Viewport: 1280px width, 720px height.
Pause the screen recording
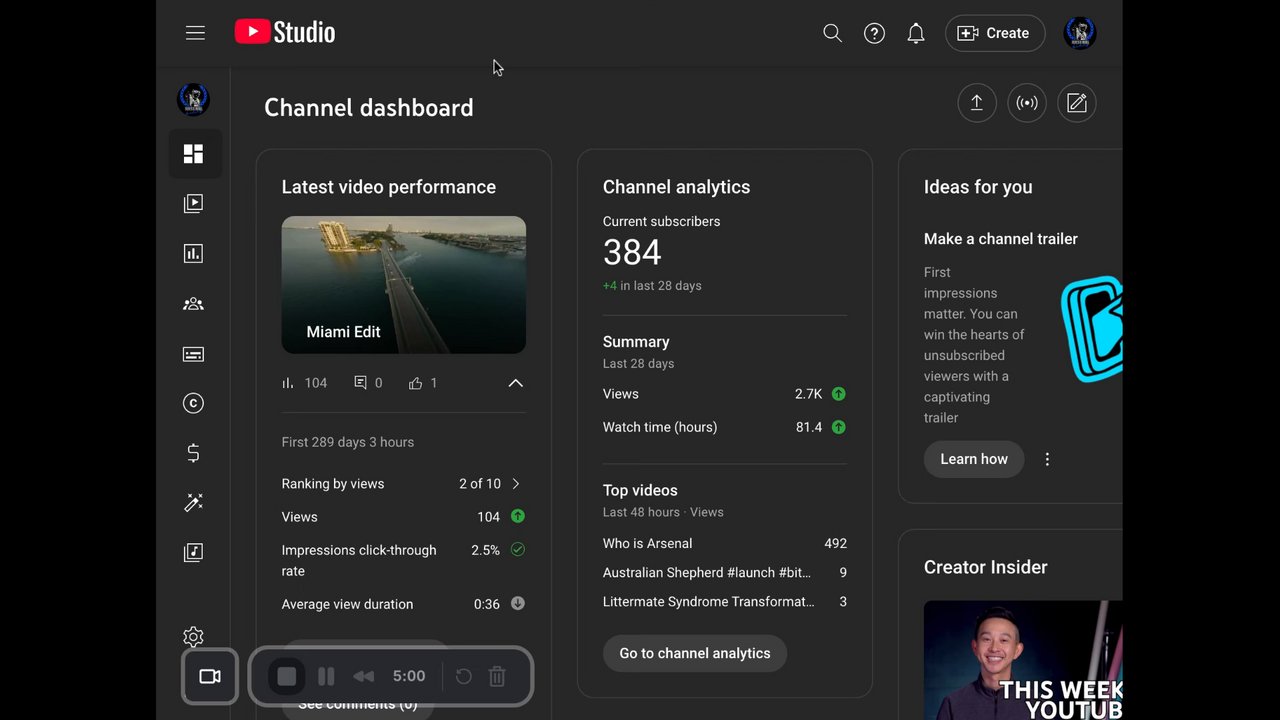click(x=326, y=677)
